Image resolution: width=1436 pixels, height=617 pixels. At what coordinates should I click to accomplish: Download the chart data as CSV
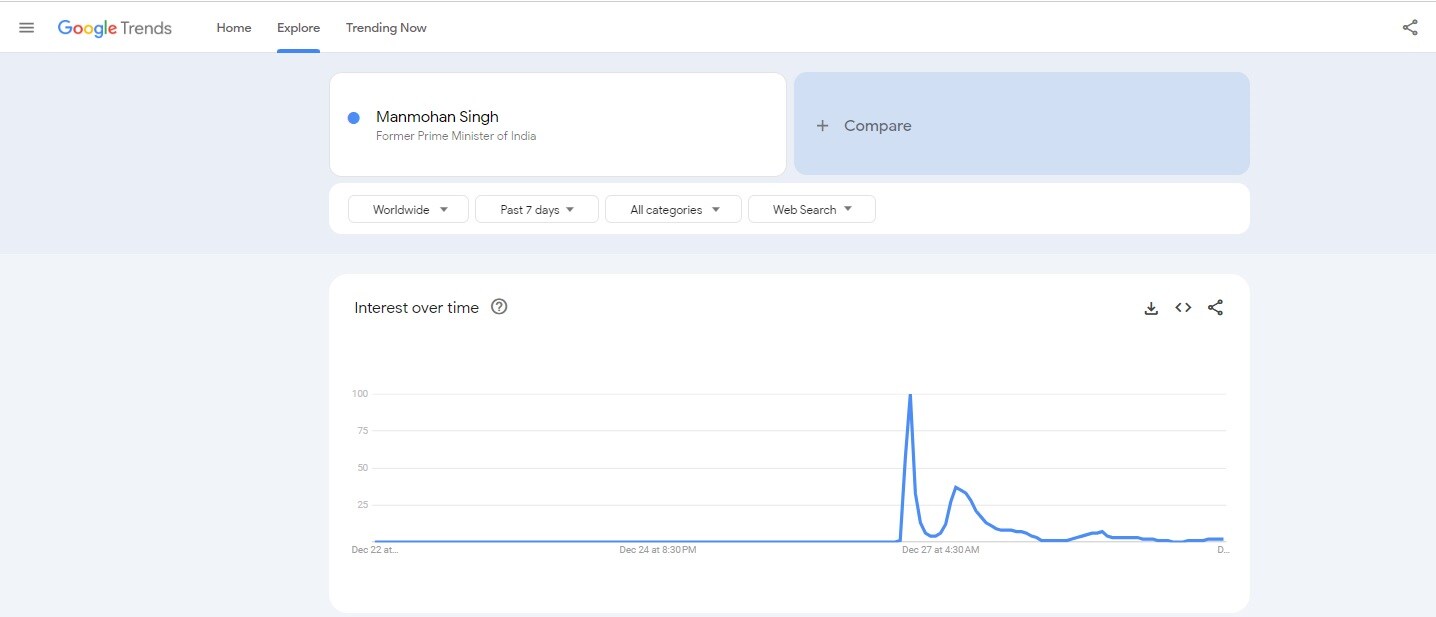1151,308
